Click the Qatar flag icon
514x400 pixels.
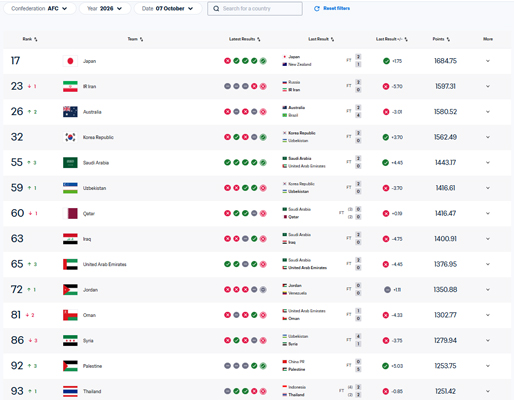tap(70, 213)
